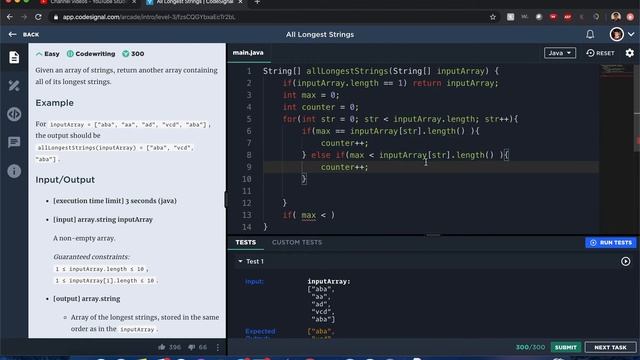Go back in browser history
Screen dimensions: 640x360
[10, 17]
